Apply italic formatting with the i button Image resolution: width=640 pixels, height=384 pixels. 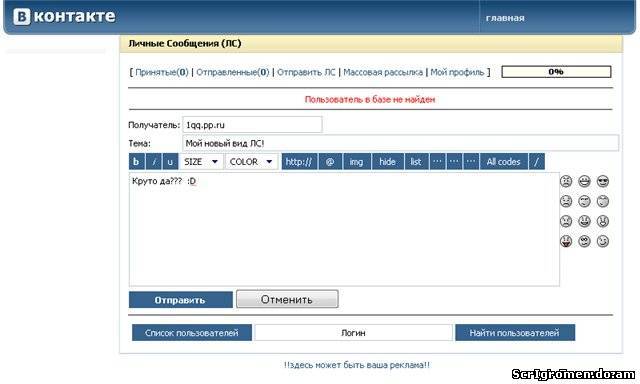point(154,162)
